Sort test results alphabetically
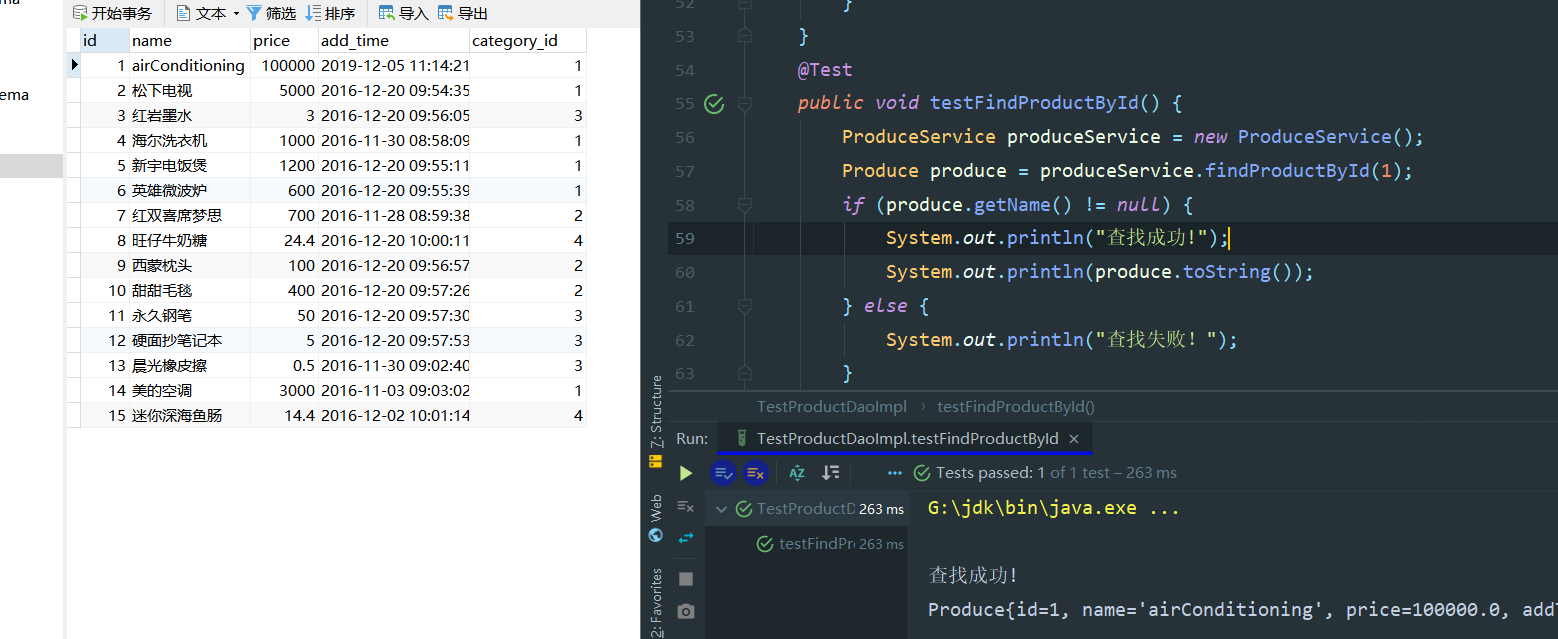Image resolution: width=1558 pixels, height=639 pixels. [x=797, y=473]
